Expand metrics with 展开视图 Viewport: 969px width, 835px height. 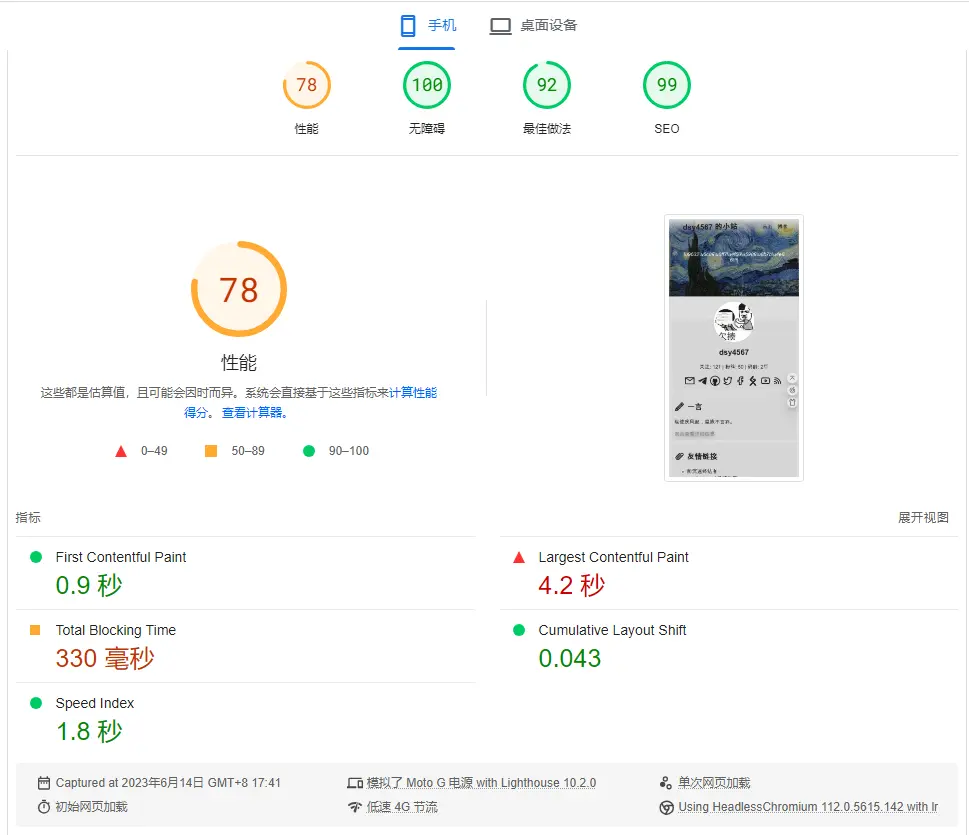point(923,518)
